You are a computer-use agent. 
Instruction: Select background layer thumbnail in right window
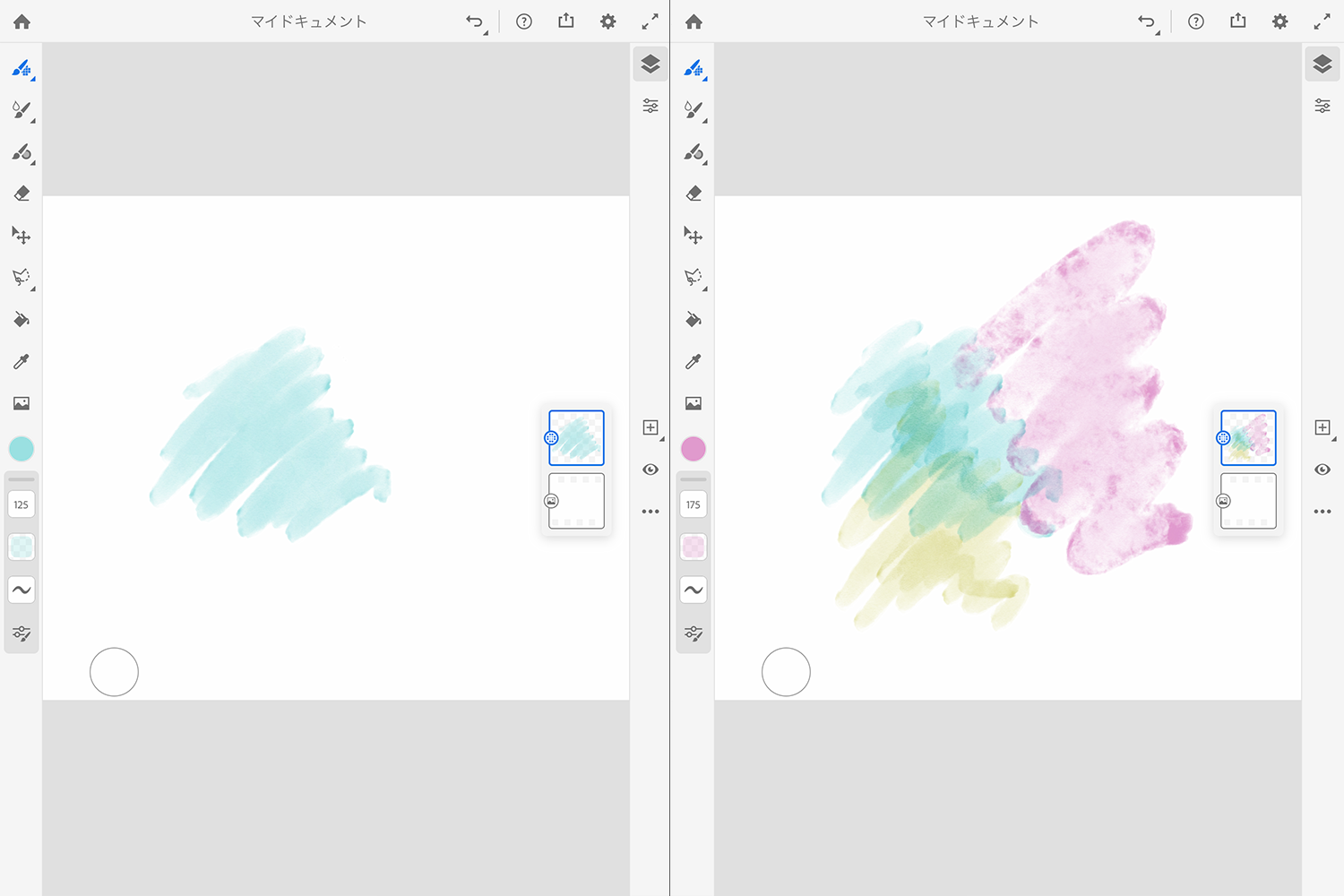[1249, 501]
